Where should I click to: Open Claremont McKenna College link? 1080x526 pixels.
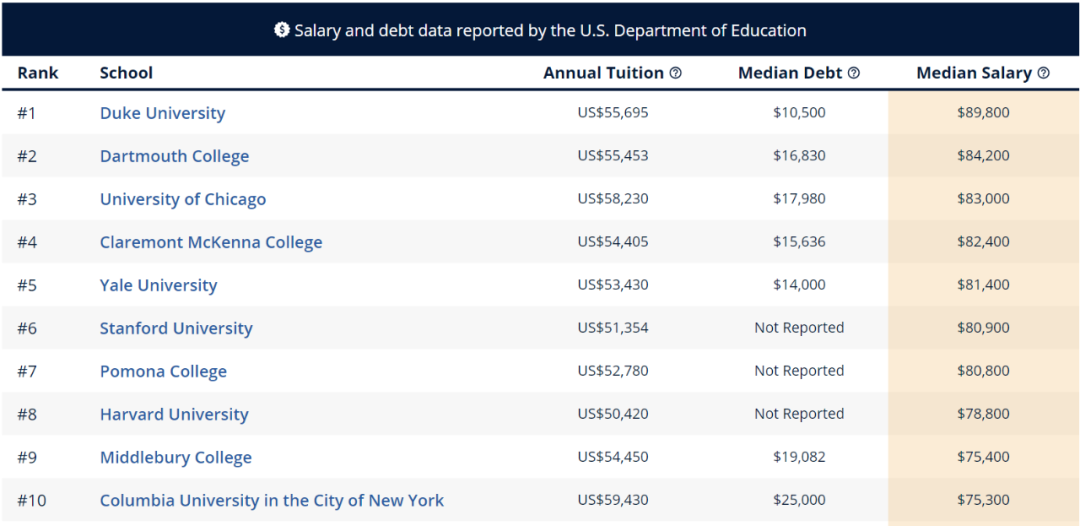pyautogui.click(x=211, y=242)
